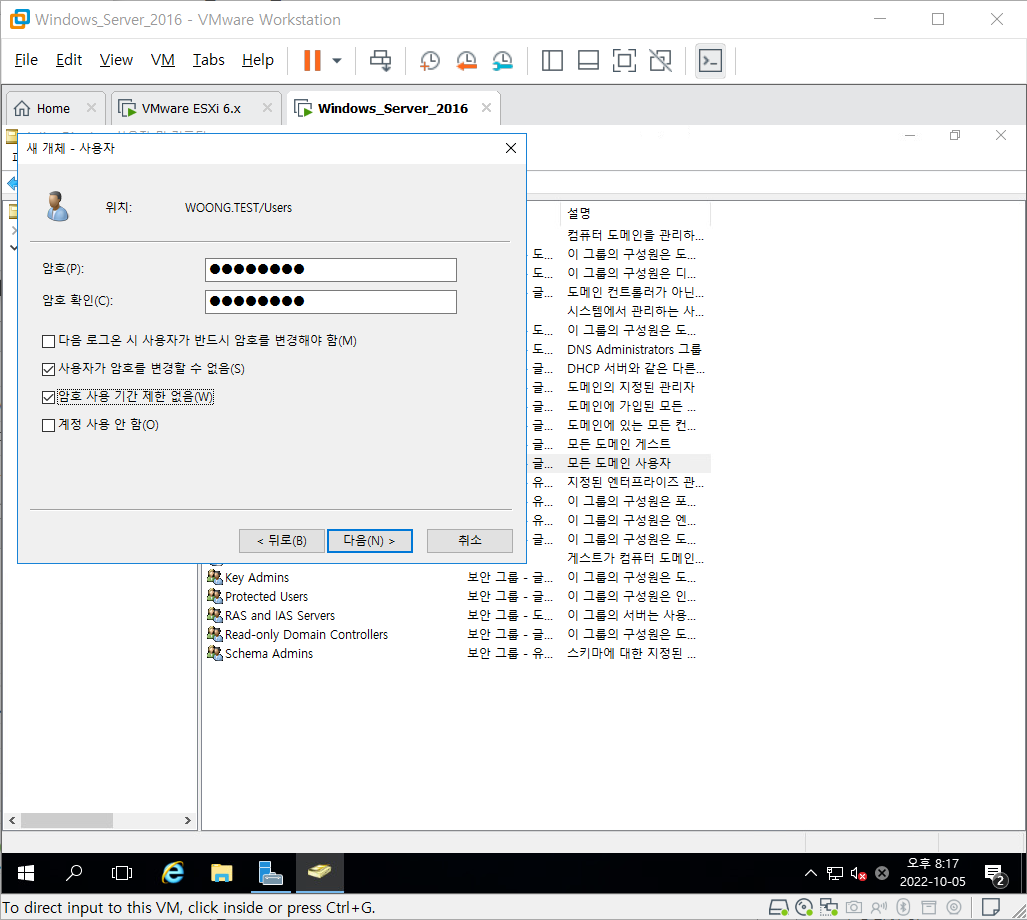Uncheck user cannot change password option
Viewport: 1027px width, 920px height.
tap(48, 369)
